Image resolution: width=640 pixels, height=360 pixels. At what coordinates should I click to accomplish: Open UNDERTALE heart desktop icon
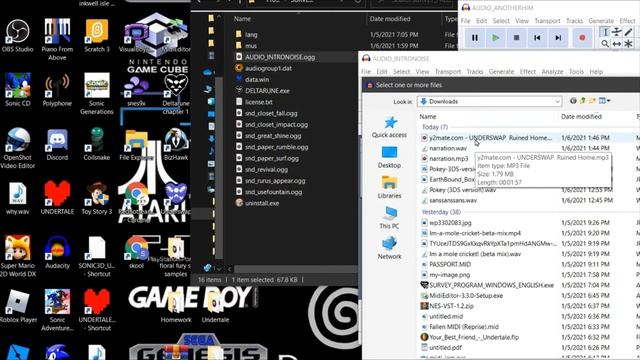tap(57, 198)
